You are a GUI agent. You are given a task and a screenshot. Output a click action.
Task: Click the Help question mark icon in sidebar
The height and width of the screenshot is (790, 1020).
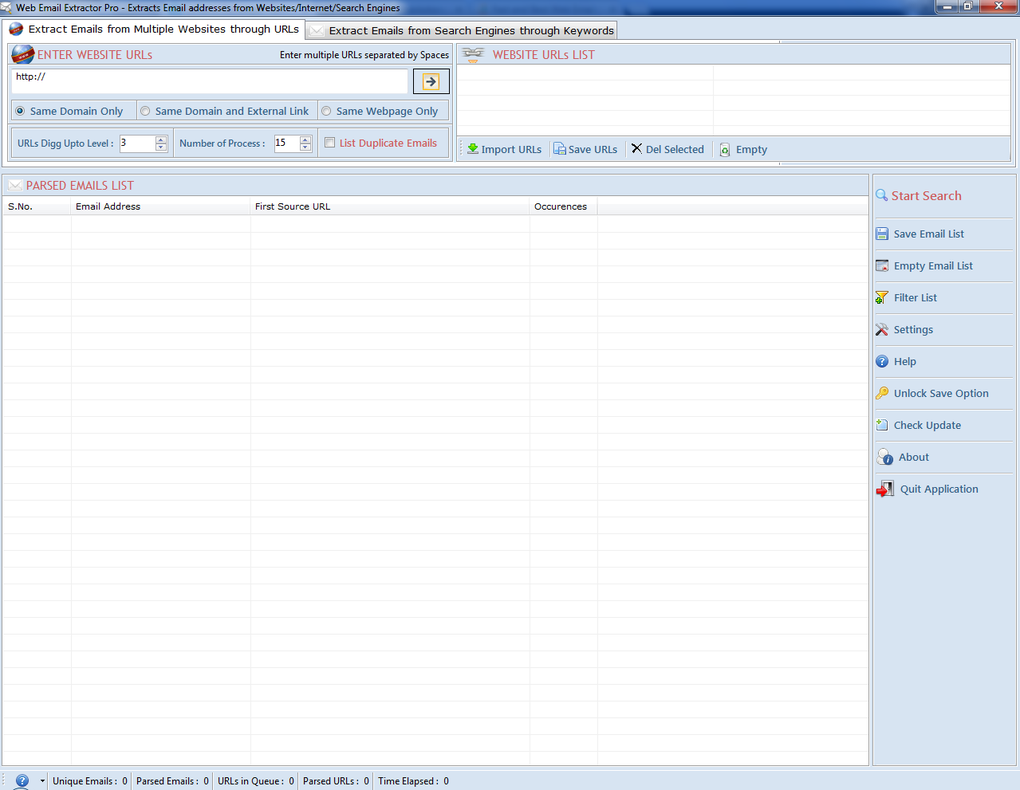click(882, 361)
